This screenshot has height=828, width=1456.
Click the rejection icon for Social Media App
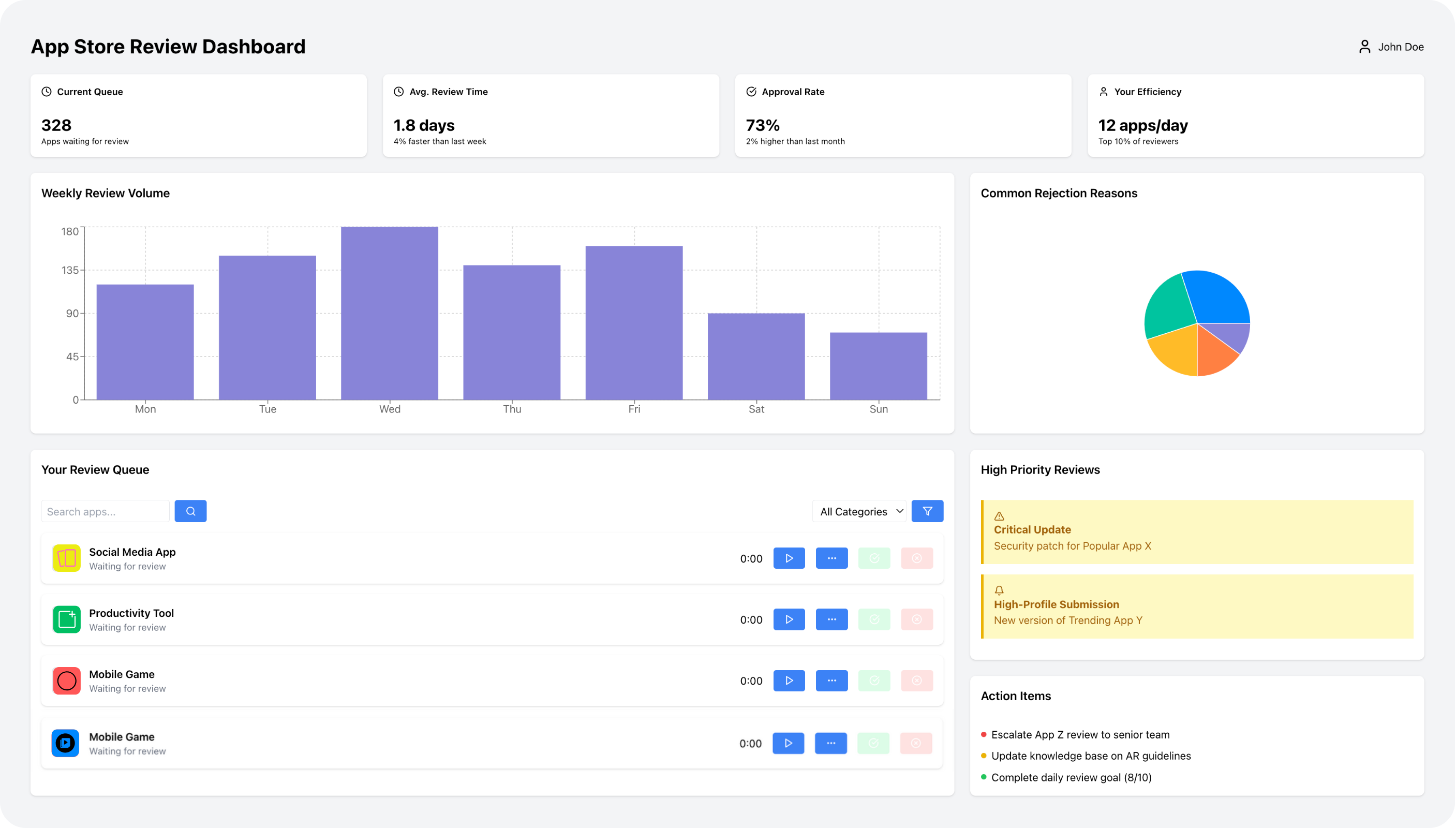point(917,558)
